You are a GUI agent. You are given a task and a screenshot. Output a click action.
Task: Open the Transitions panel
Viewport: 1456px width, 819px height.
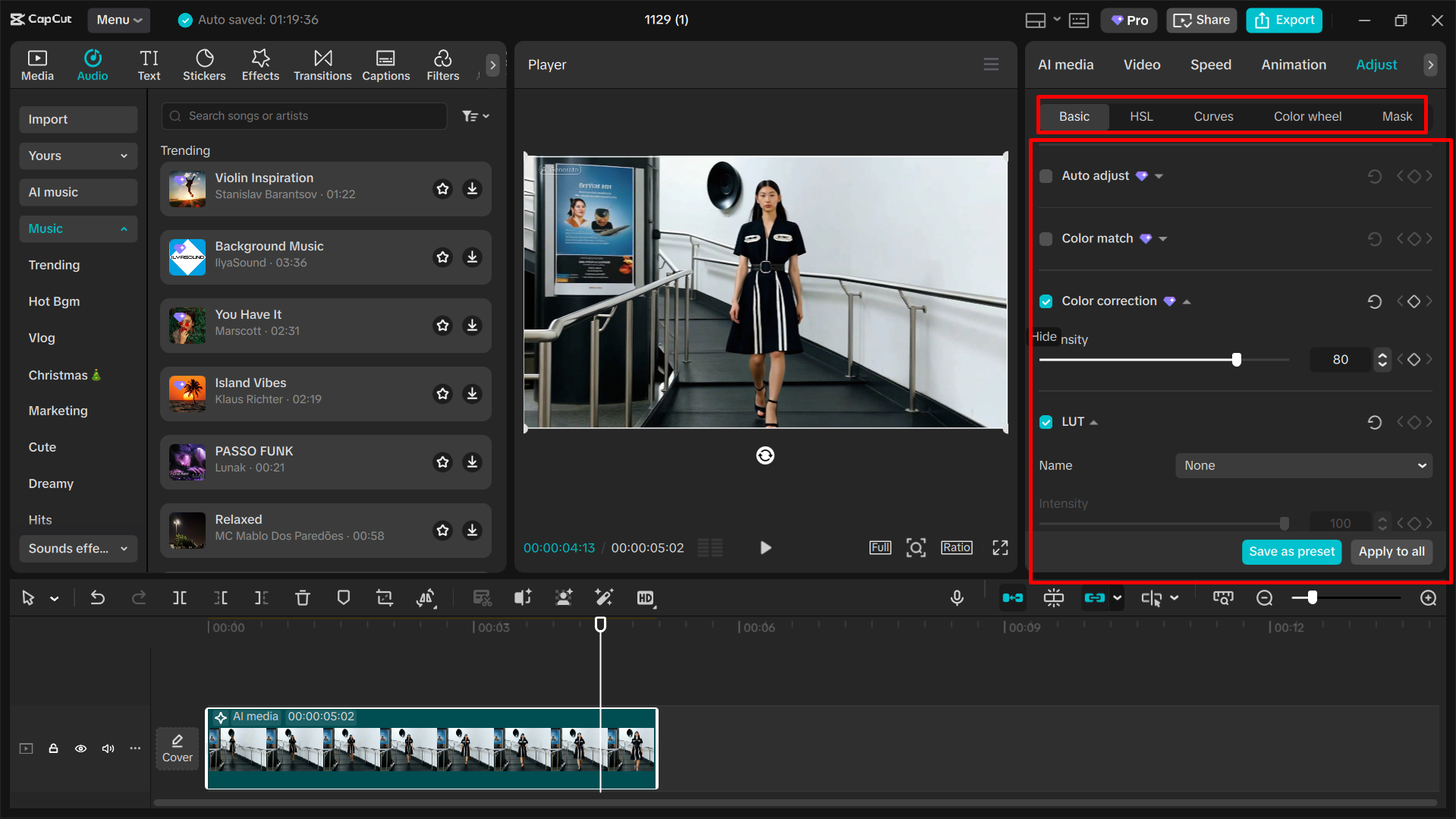point(322,65)
